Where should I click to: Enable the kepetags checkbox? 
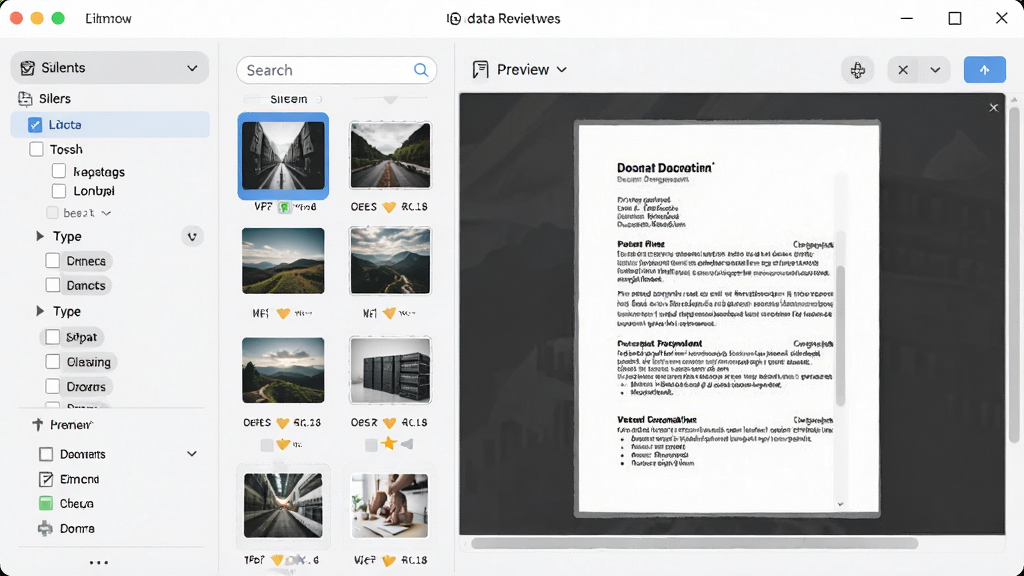59,171
